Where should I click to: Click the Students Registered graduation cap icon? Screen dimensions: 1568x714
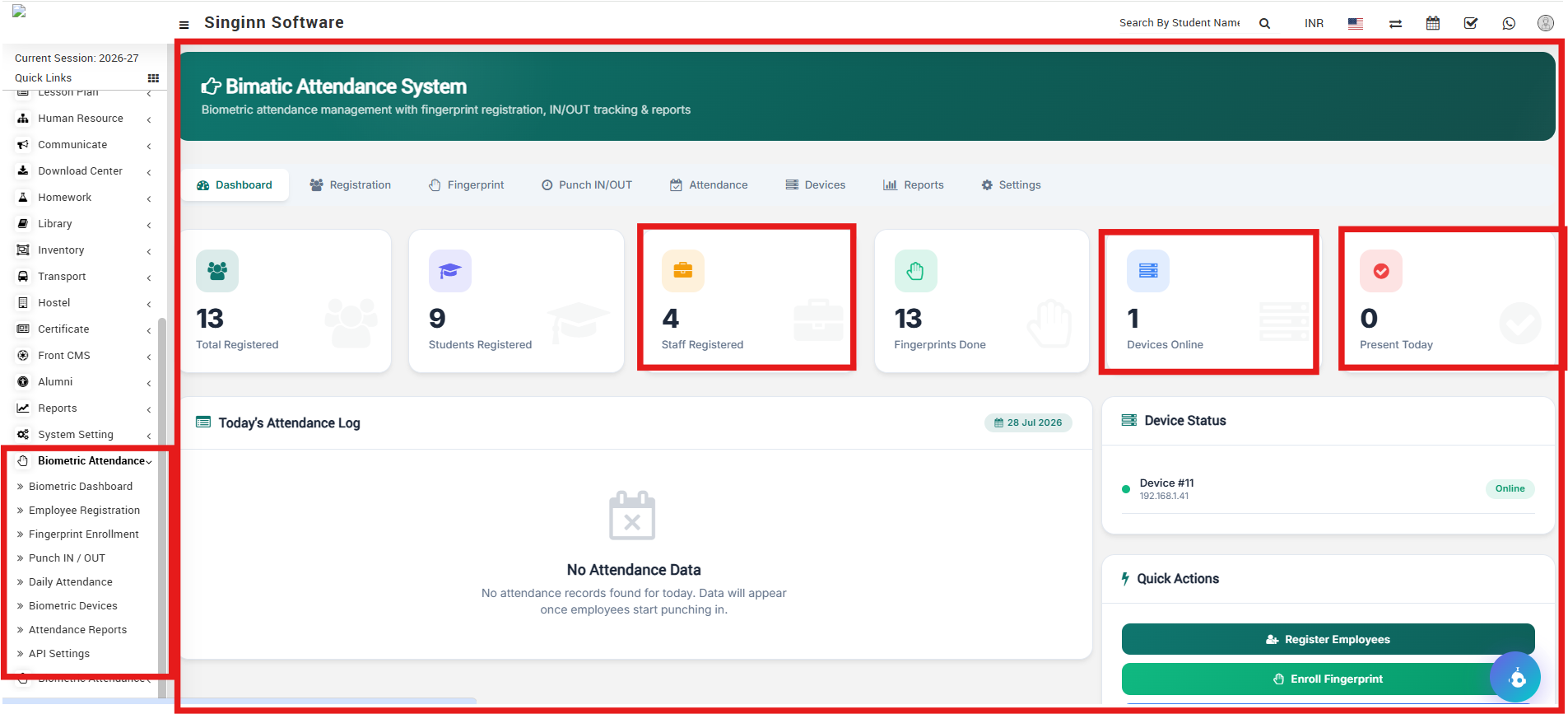click(450, 271)
